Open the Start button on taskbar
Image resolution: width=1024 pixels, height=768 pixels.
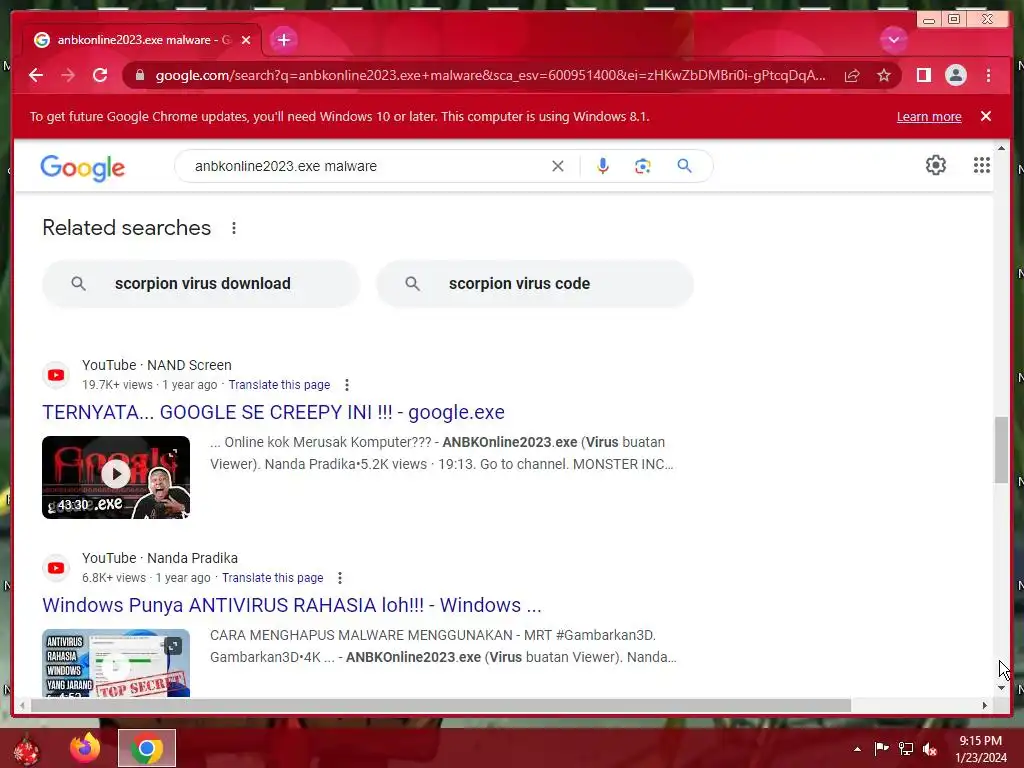tap(27, 748)
